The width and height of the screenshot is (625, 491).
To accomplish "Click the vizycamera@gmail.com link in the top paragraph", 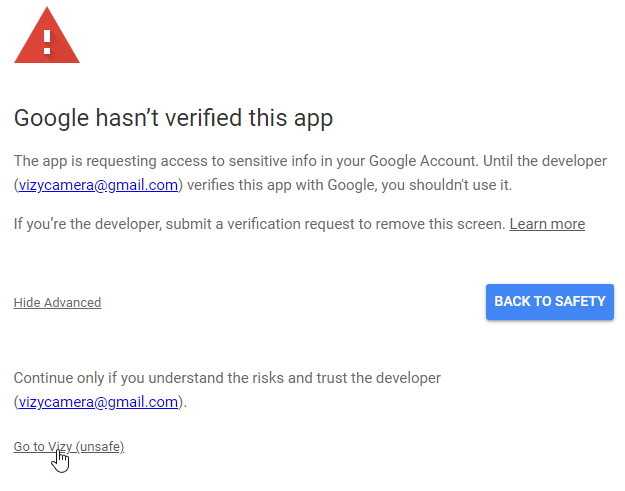I will [98, 185].
